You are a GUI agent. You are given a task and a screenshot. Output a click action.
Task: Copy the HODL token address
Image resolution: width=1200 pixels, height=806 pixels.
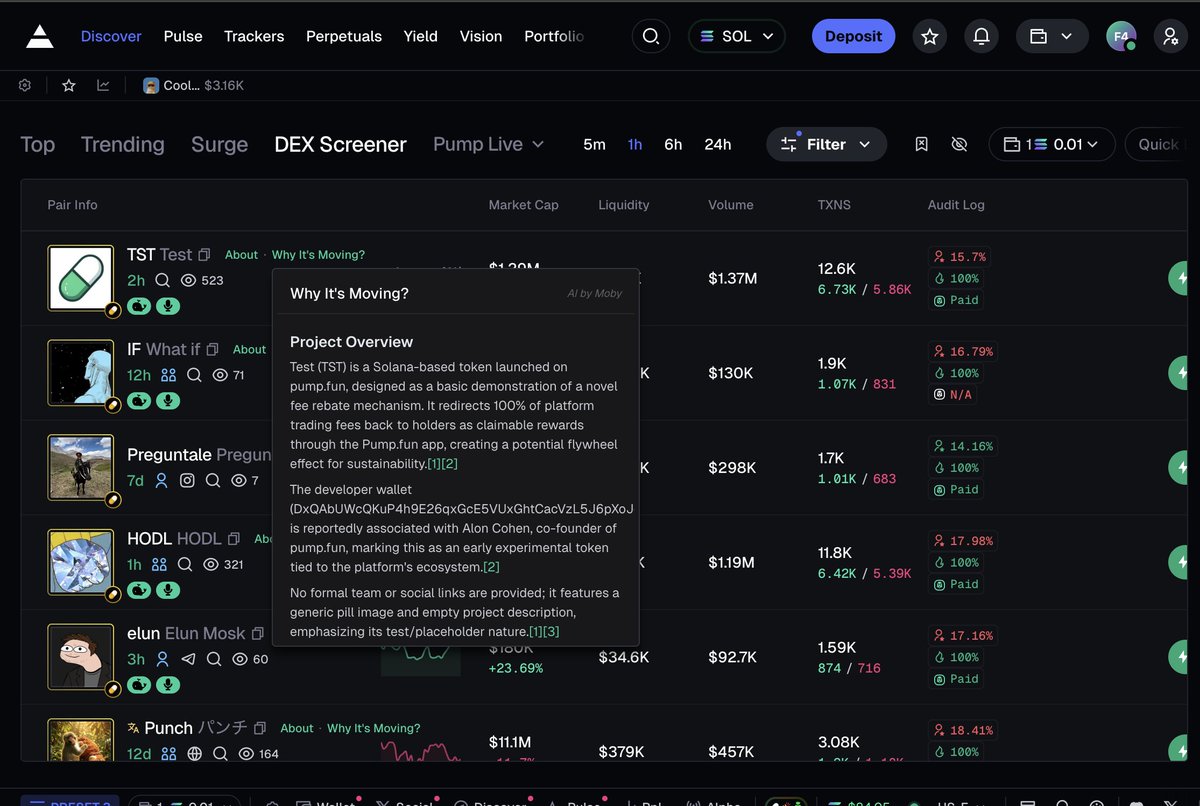234,539
